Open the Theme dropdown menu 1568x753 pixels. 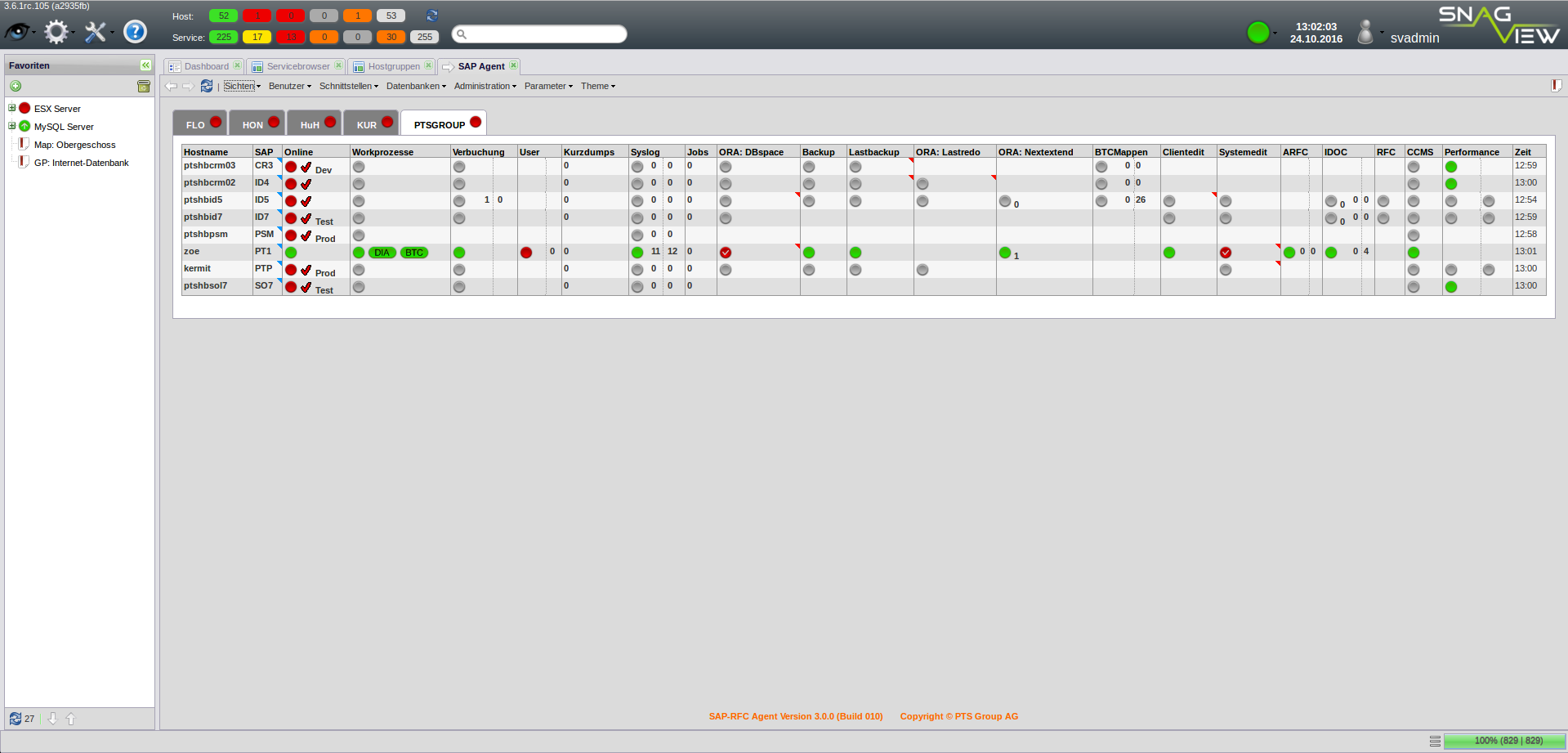coord(598,86)
